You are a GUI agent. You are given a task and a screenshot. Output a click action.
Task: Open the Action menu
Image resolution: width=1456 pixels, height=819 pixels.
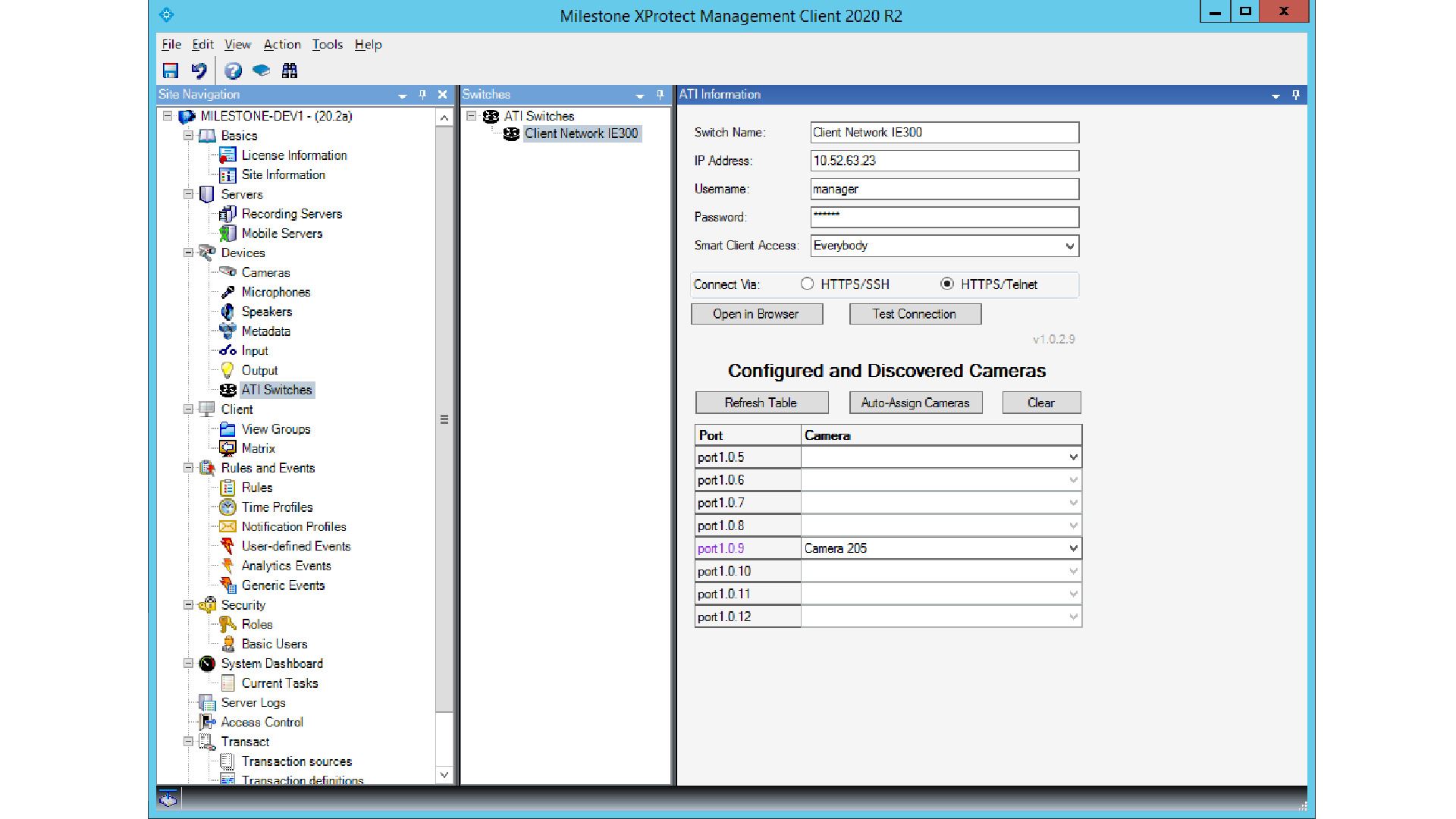282,45
